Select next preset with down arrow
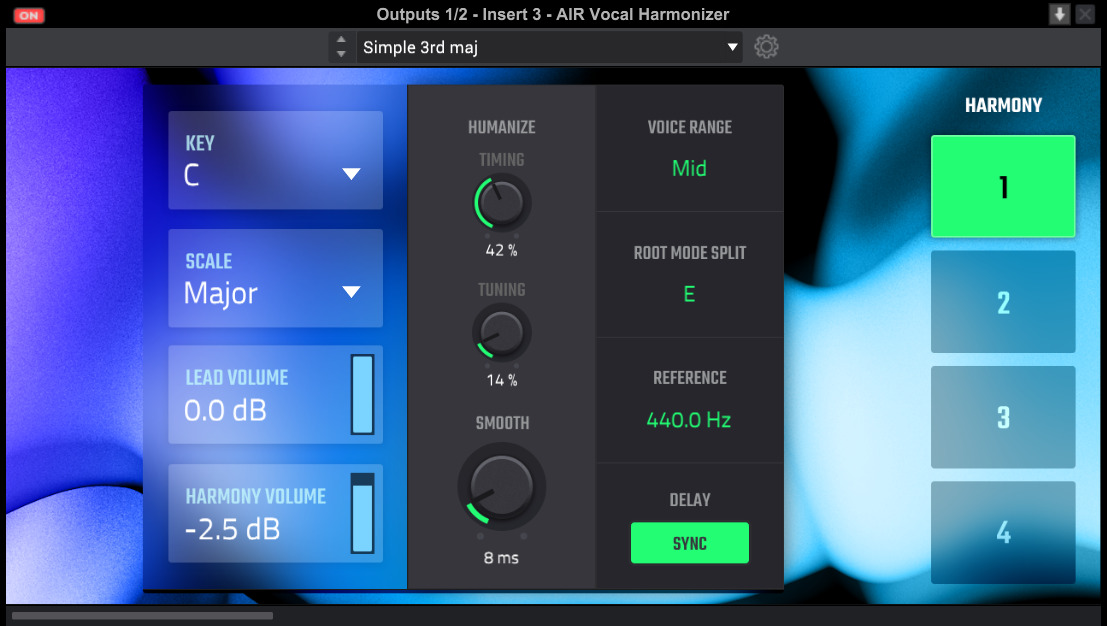The width and height of the screenshot is (1107, 626). pyautogui.click(x=341, y=54)
